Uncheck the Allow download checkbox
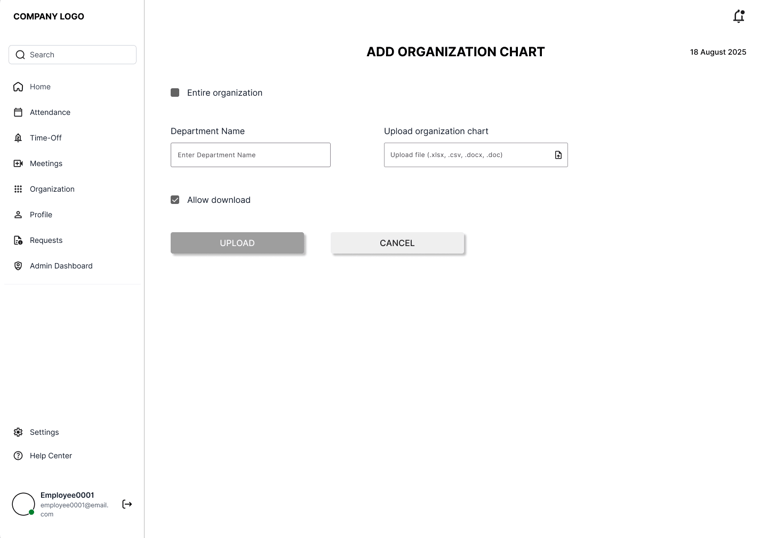The width and height of the screenshot is (768, 538). click(175, 200)
